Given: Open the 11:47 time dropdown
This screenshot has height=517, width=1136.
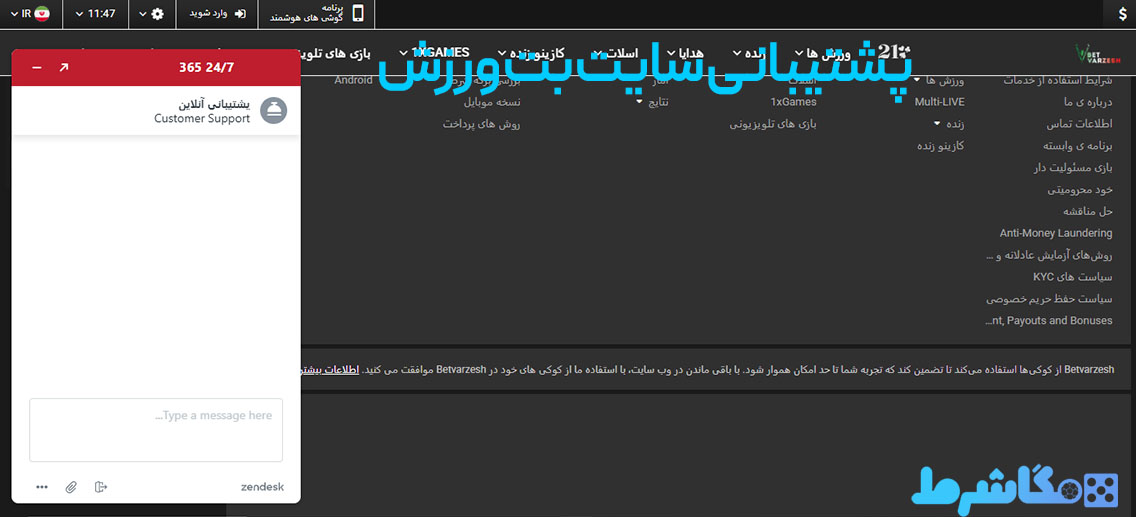Looking at the screenshot, I should 96,14.
